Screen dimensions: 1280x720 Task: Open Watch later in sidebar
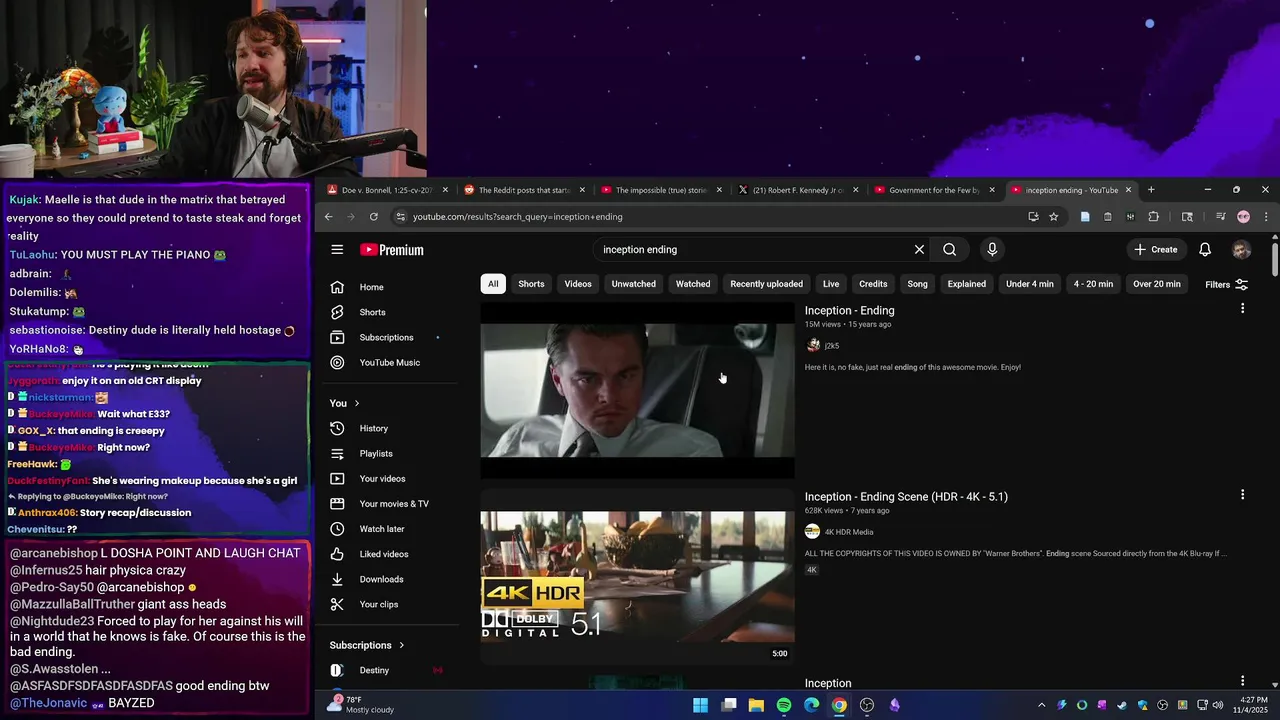388,529
